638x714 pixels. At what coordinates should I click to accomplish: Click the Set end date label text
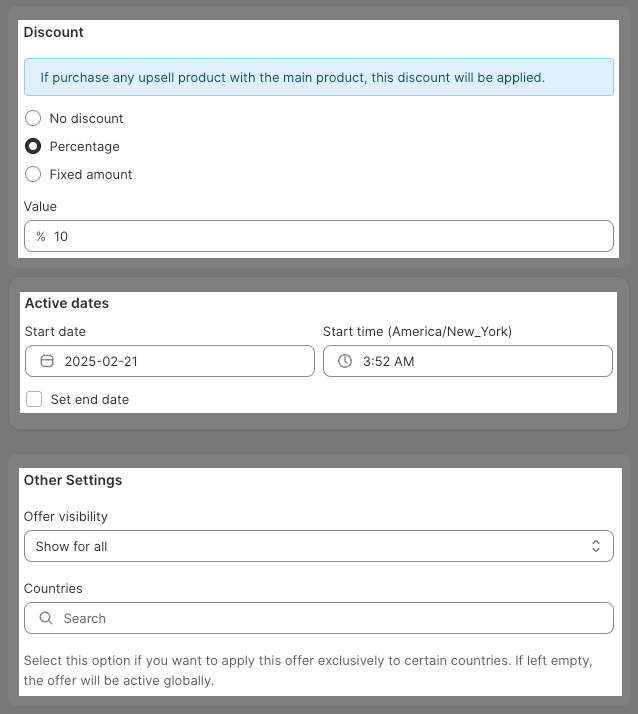[90, 399]
